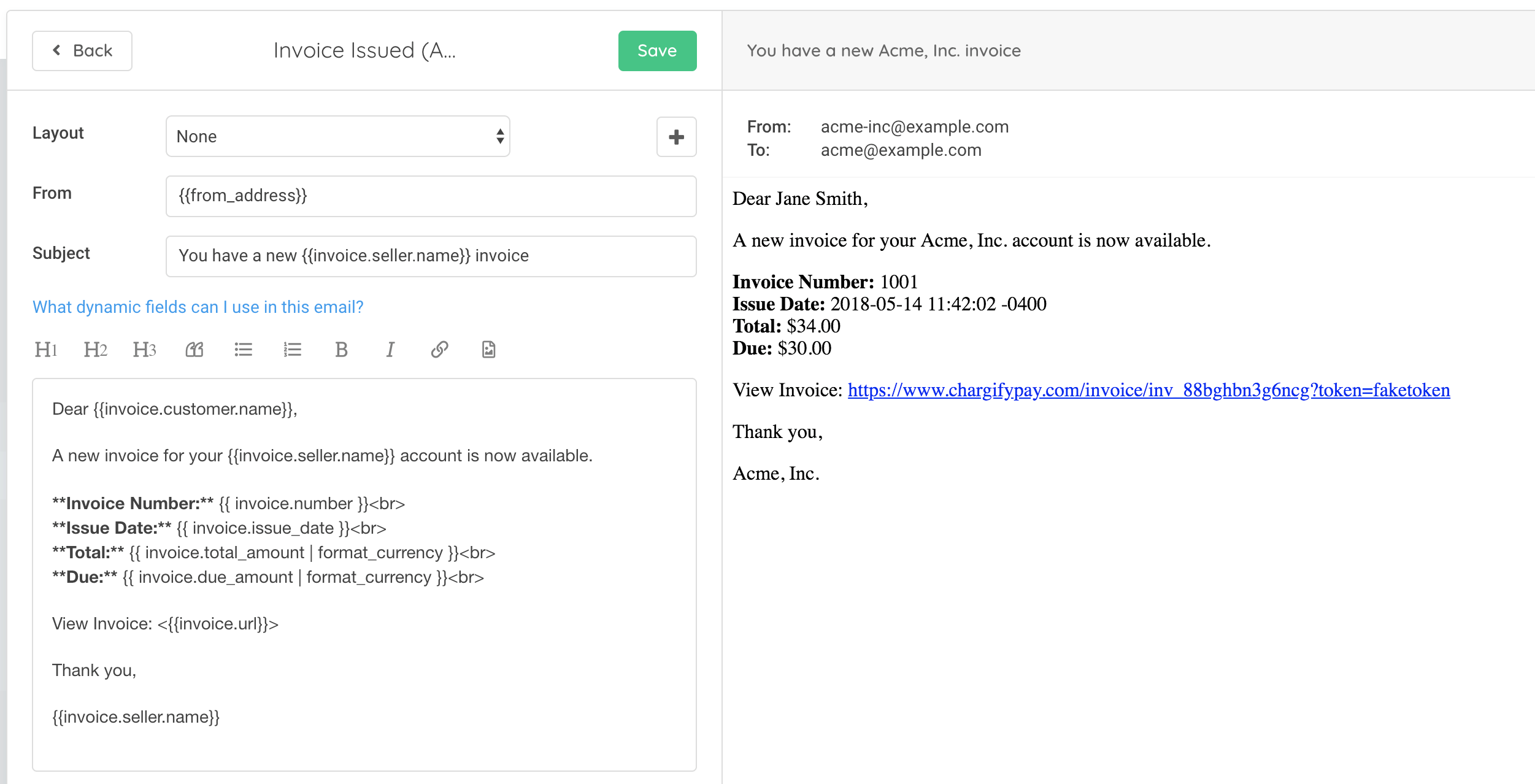Apply Heading 3 formatting
This screenshot has width=1535, height=784.
click(x=144, y=350)
